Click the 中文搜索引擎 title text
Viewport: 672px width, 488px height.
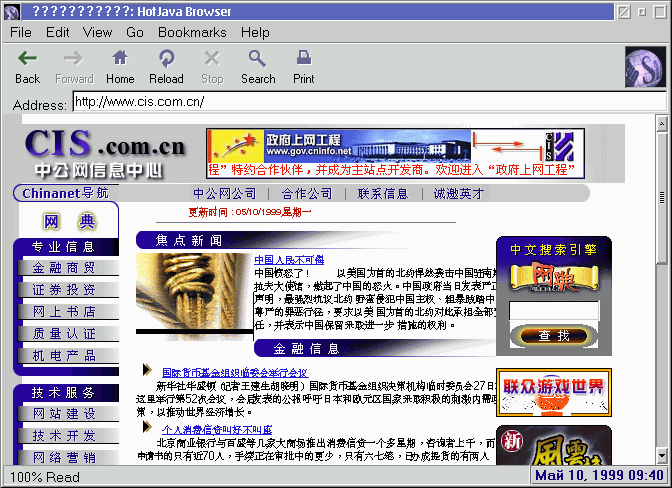pyautogui.click(x=554, y=249)
